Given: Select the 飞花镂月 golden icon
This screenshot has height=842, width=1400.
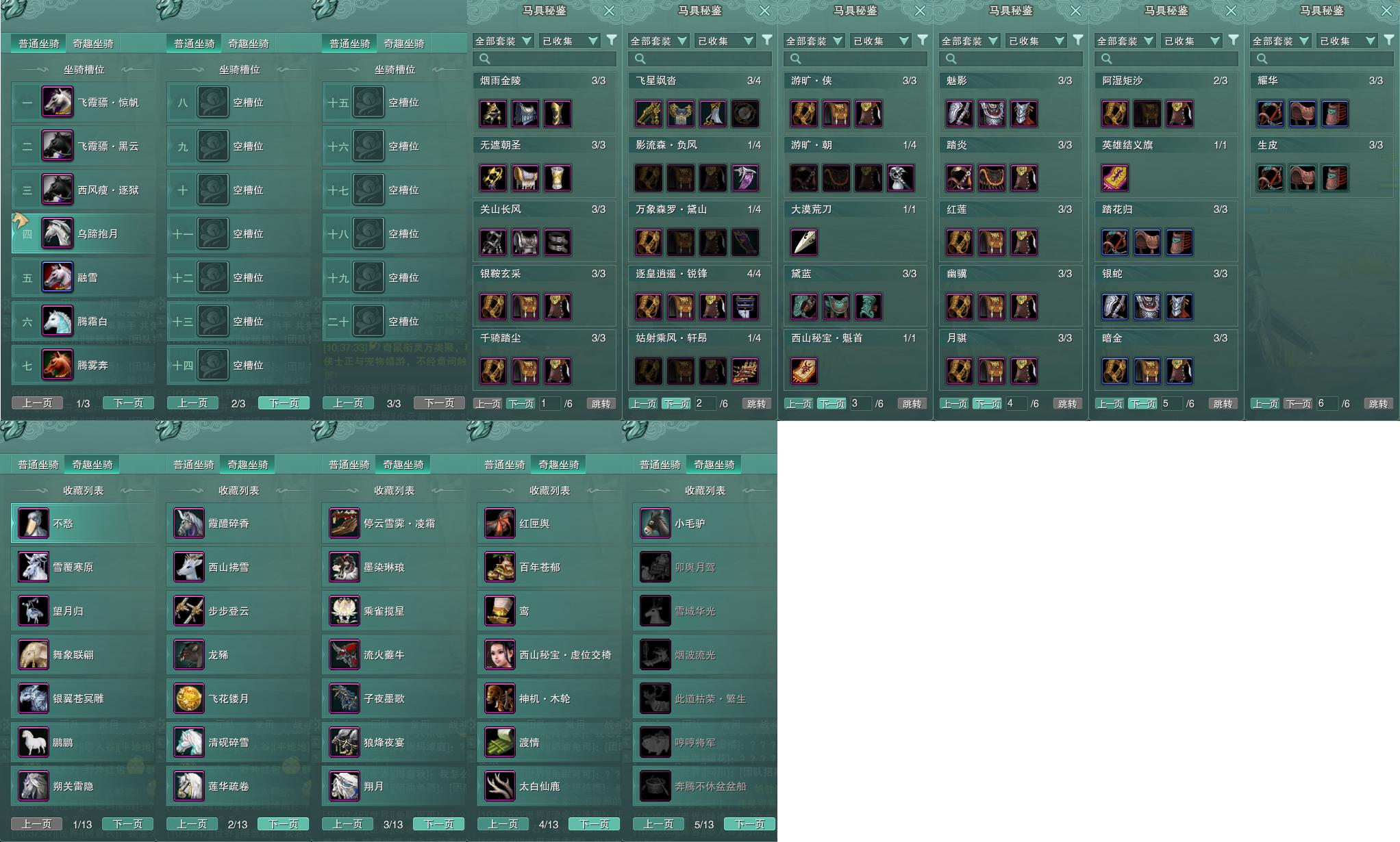Looking at the screenshot, I should (x=189, y=698).
